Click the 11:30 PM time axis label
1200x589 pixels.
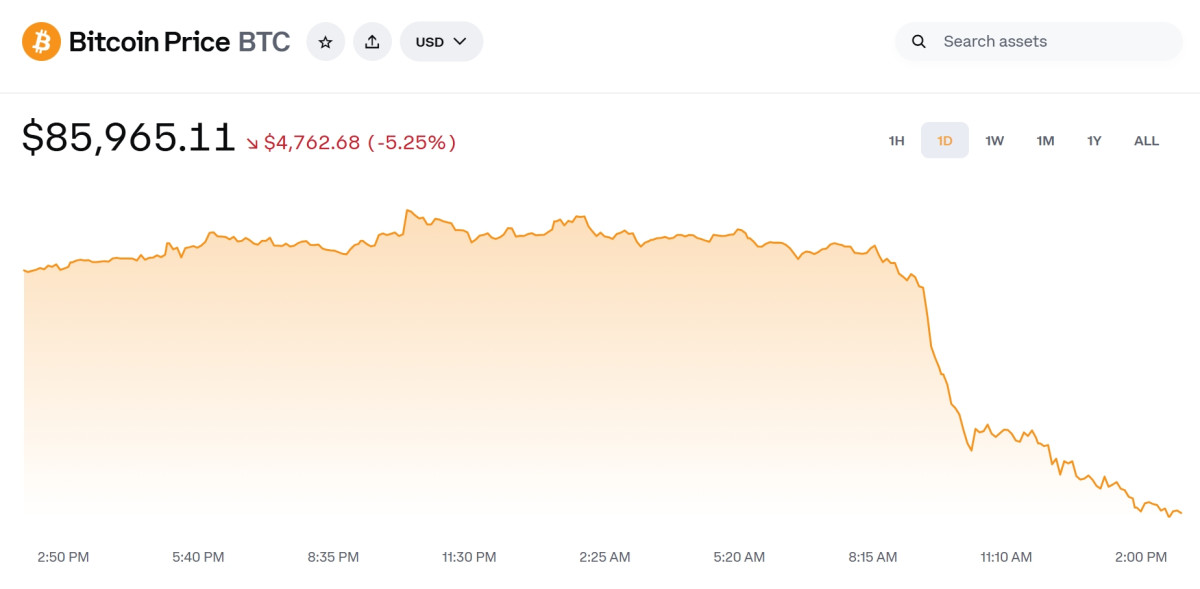[470, 557]
